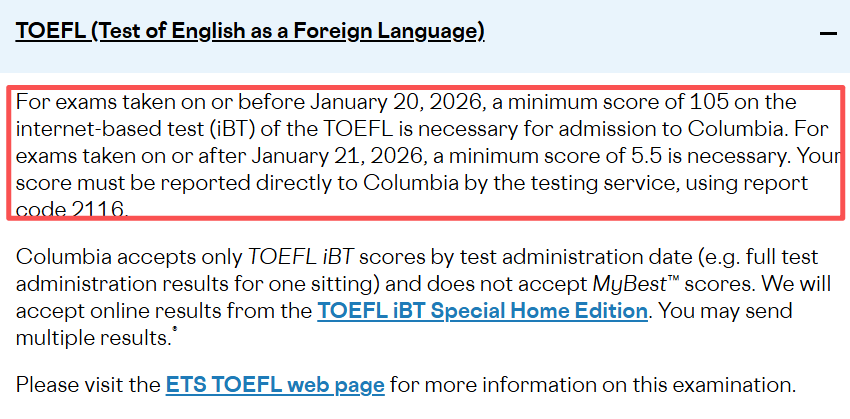Click the words "for more information on this examination"
Screen dimensions: 850x419
click(594, 384)
